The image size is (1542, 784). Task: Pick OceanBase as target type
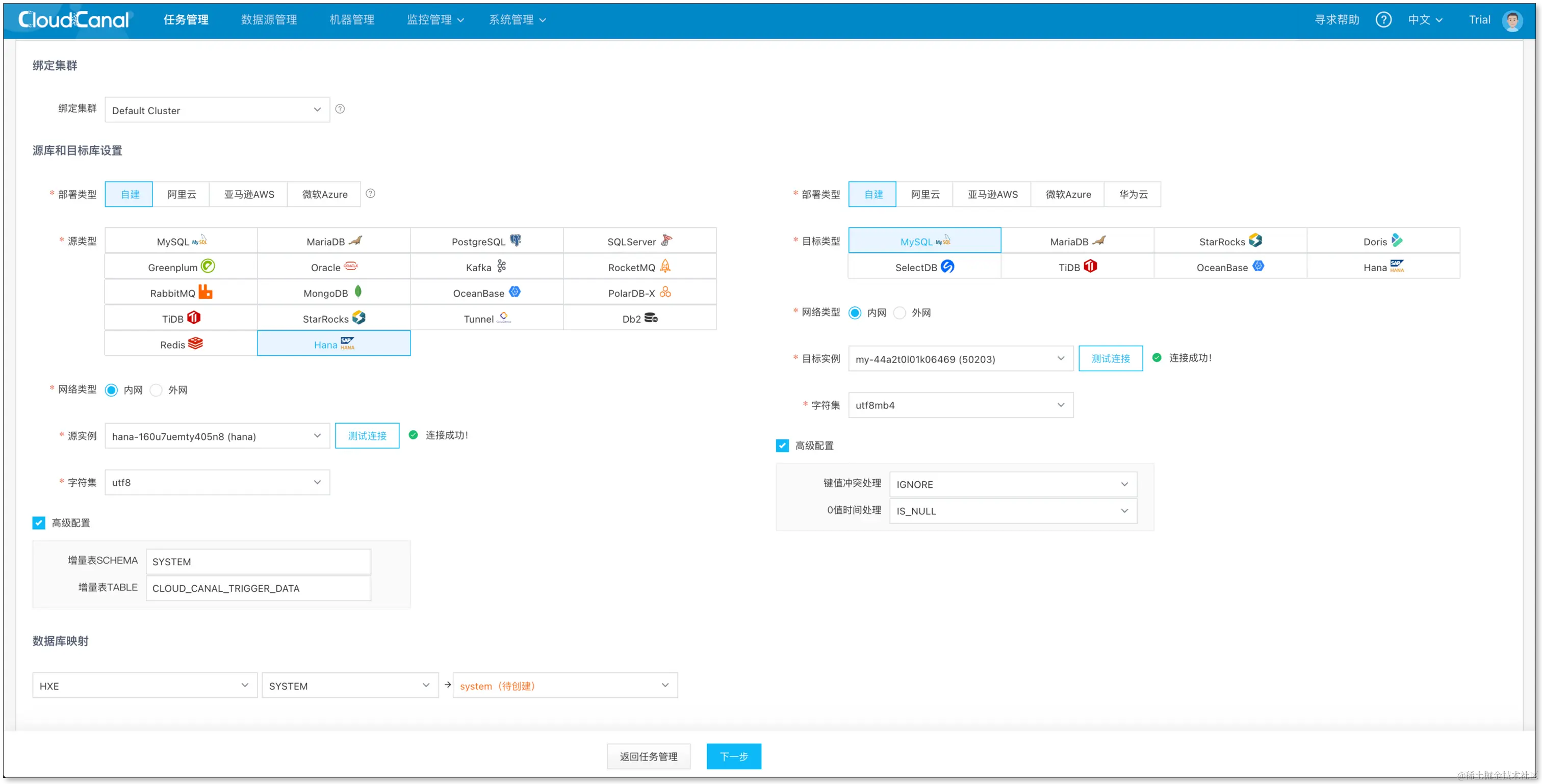coord(1231,267)
